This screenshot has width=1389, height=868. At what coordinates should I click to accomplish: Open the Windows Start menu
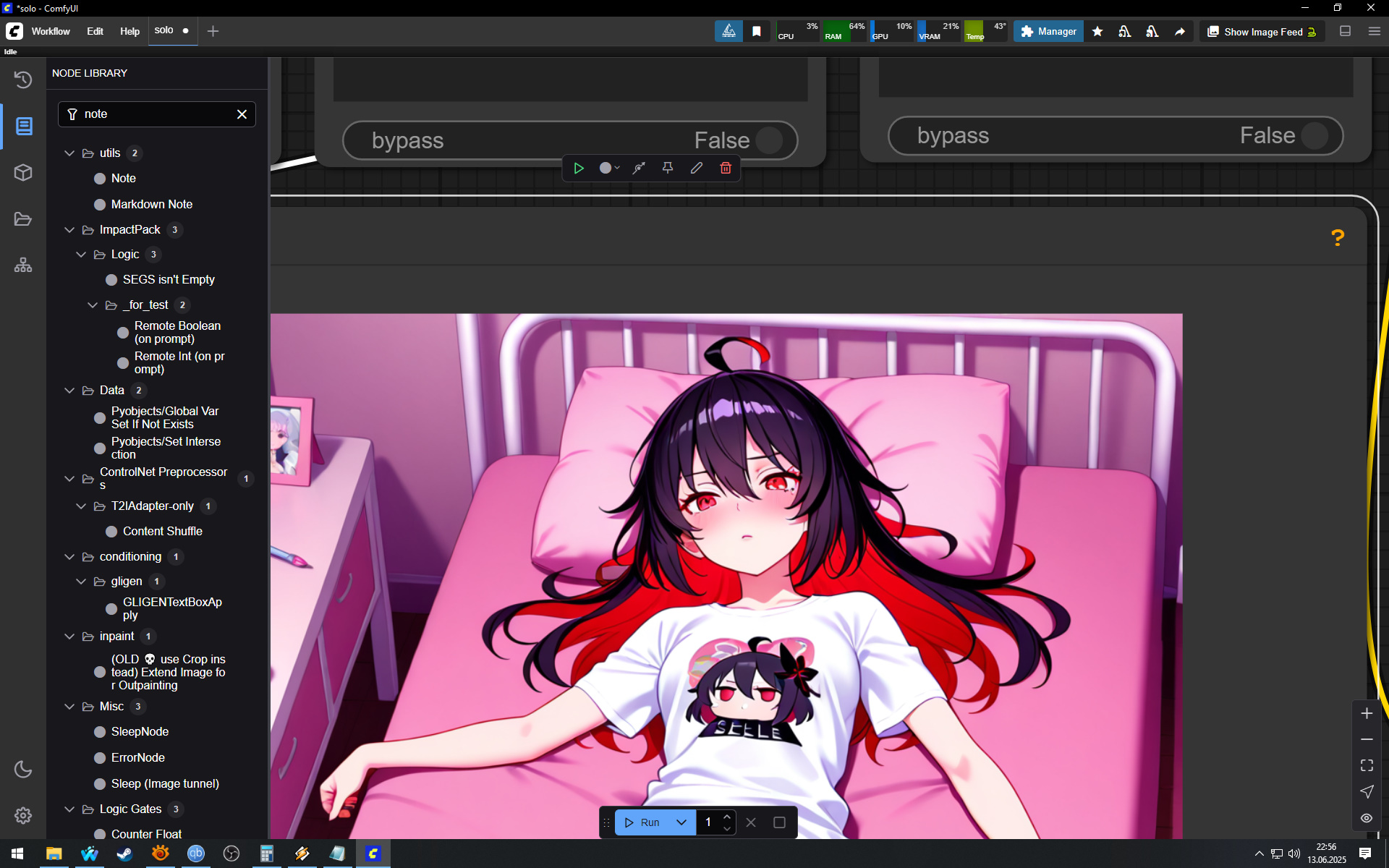[x=17, y=854]
